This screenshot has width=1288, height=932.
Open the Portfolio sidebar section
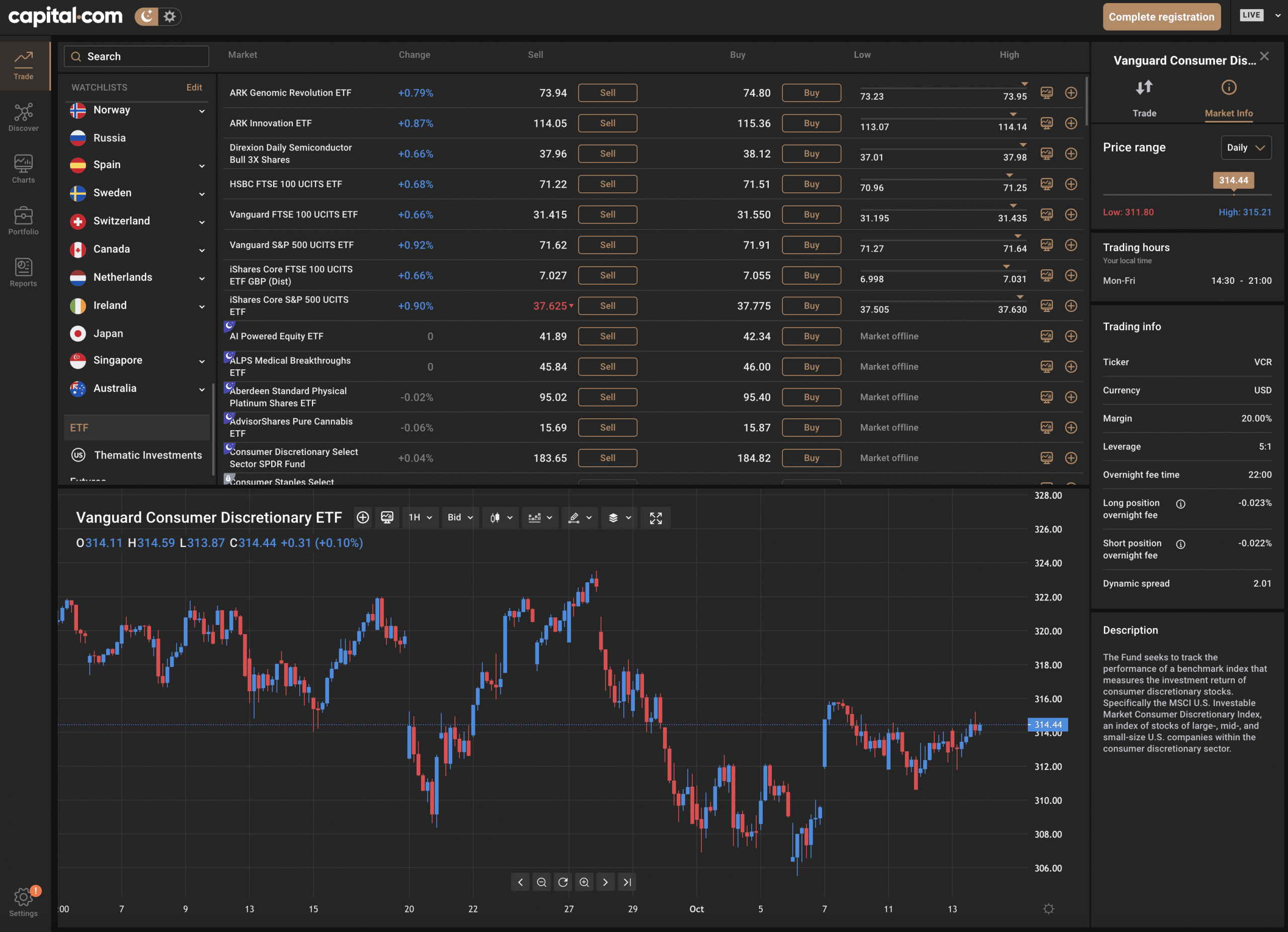[23, 221]
